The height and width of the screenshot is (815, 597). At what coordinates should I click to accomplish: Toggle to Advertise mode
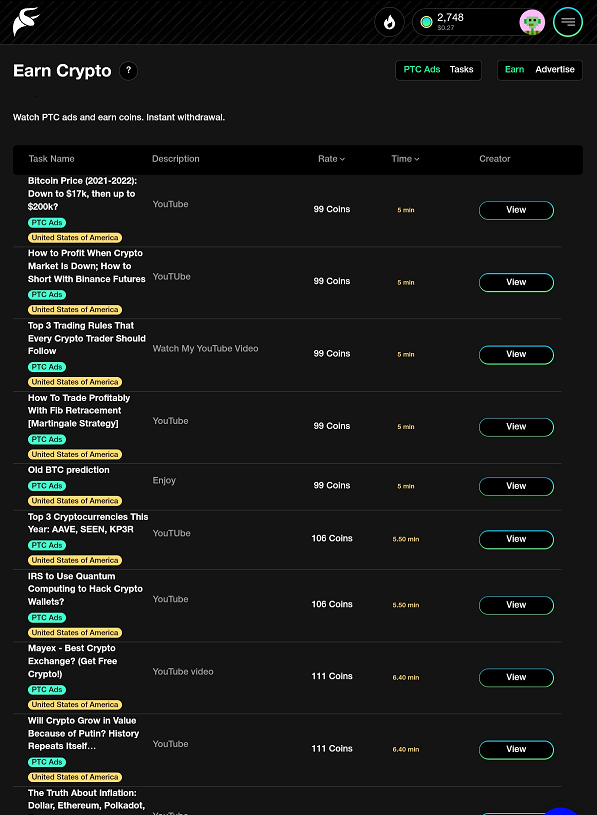pos(555,70)
